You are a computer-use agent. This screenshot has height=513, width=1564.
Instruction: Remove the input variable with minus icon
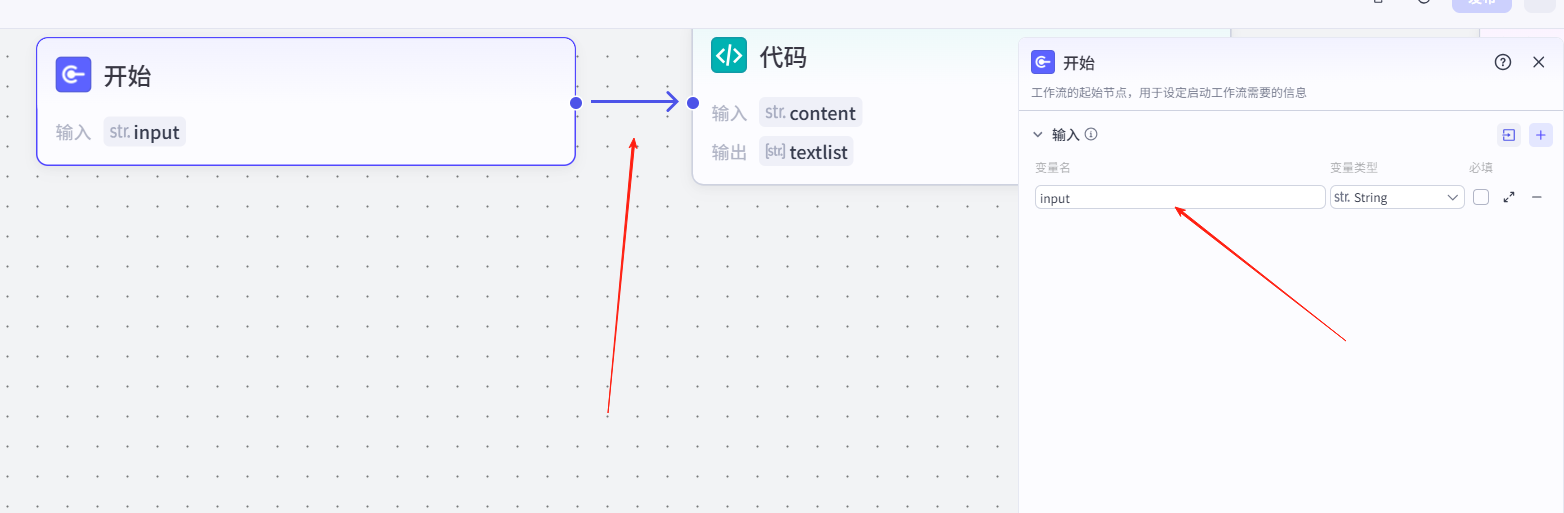(x=1537, y=197)
